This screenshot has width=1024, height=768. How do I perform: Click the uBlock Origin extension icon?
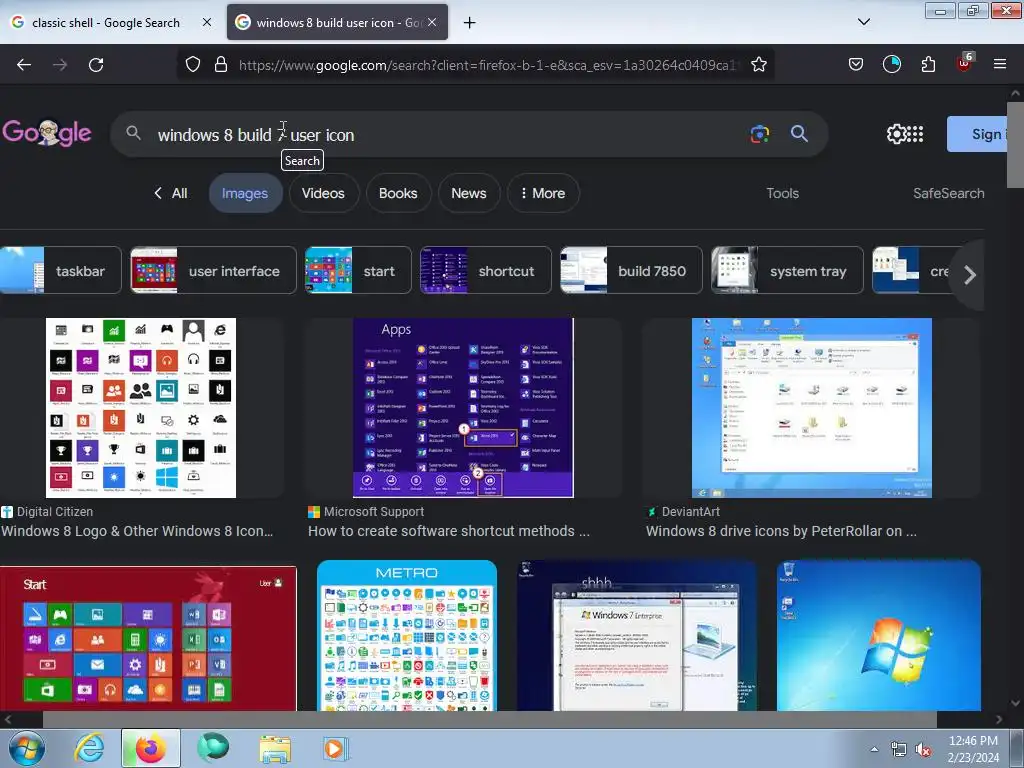click(965, 63)
